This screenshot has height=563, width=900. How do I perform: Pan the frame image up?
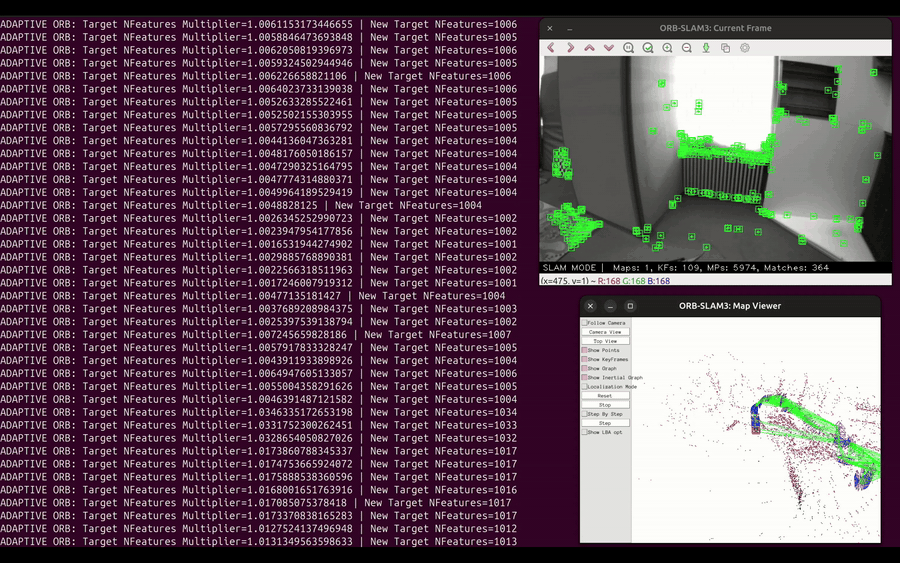pyautogui.click(x=589, y=48)
